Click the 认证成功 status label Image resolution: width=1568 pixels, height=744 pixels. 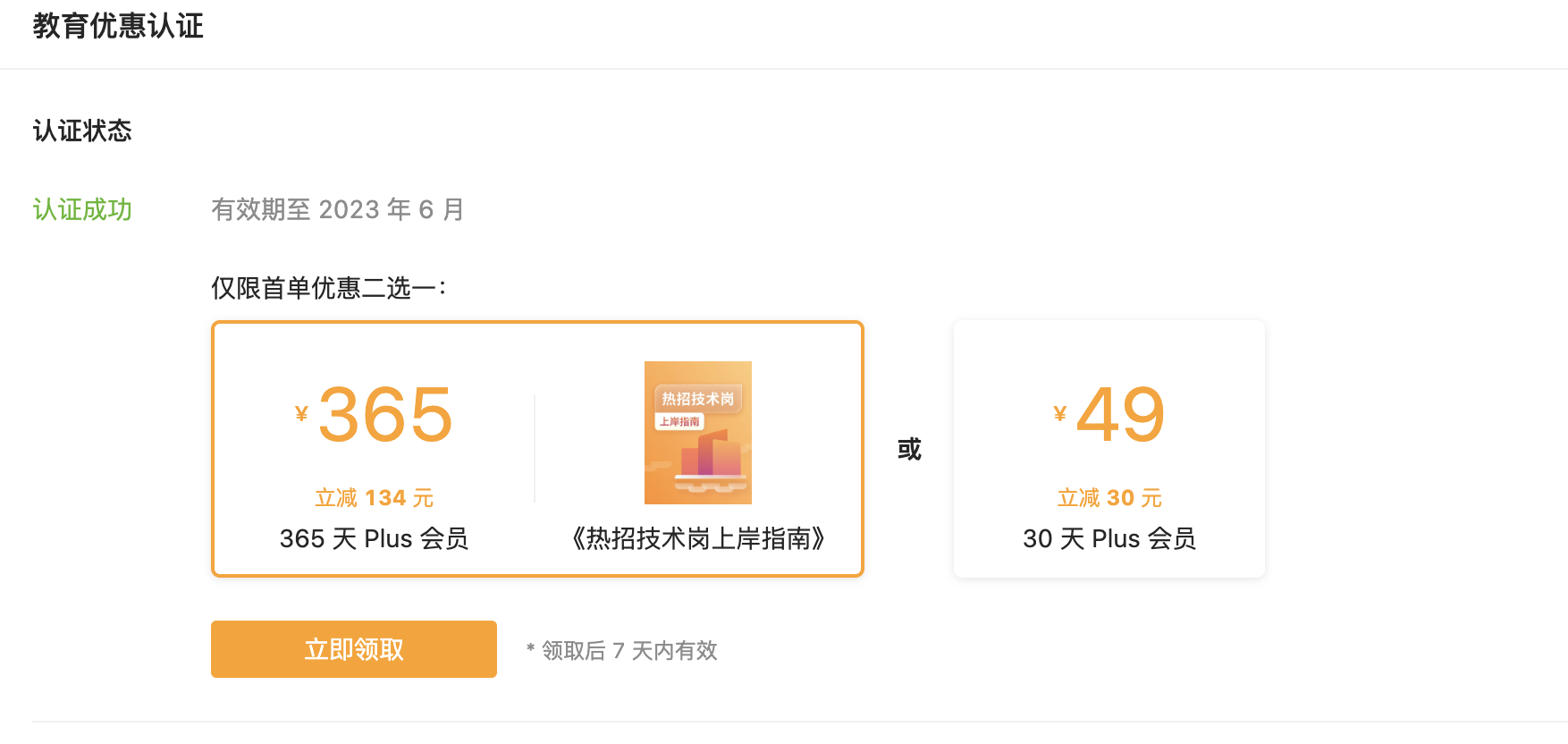pyautogui.click(x=82, y=209)
